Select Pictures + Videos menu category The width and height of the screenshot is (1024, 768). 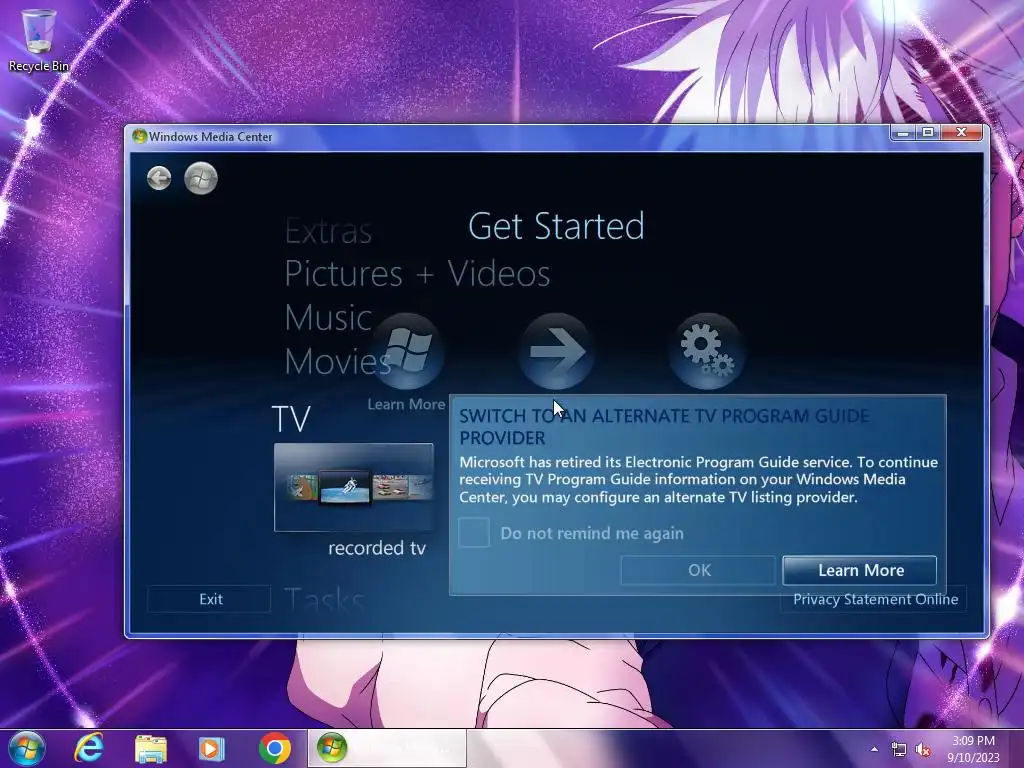point(417,273)
